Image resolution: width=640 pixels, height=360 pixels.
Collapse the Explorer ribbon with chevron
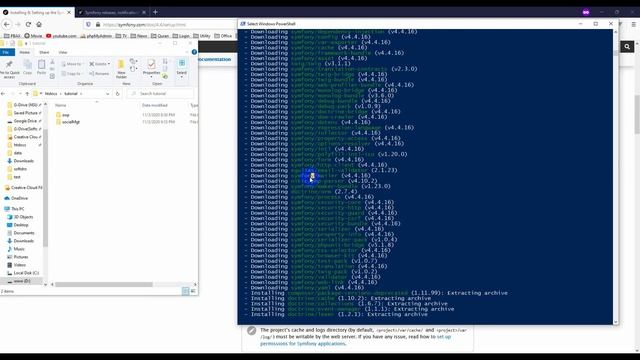pyautogui.click(x=187, y=52)
